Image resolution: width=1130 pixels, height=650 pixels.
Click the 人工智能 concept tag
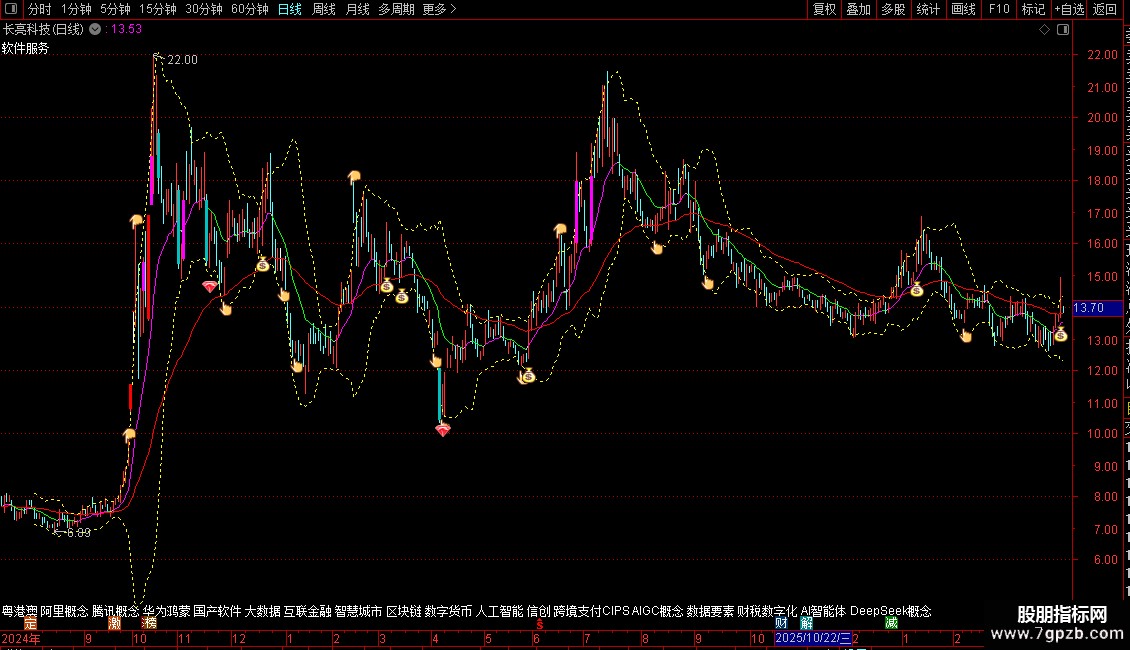[x=499, y=611]
